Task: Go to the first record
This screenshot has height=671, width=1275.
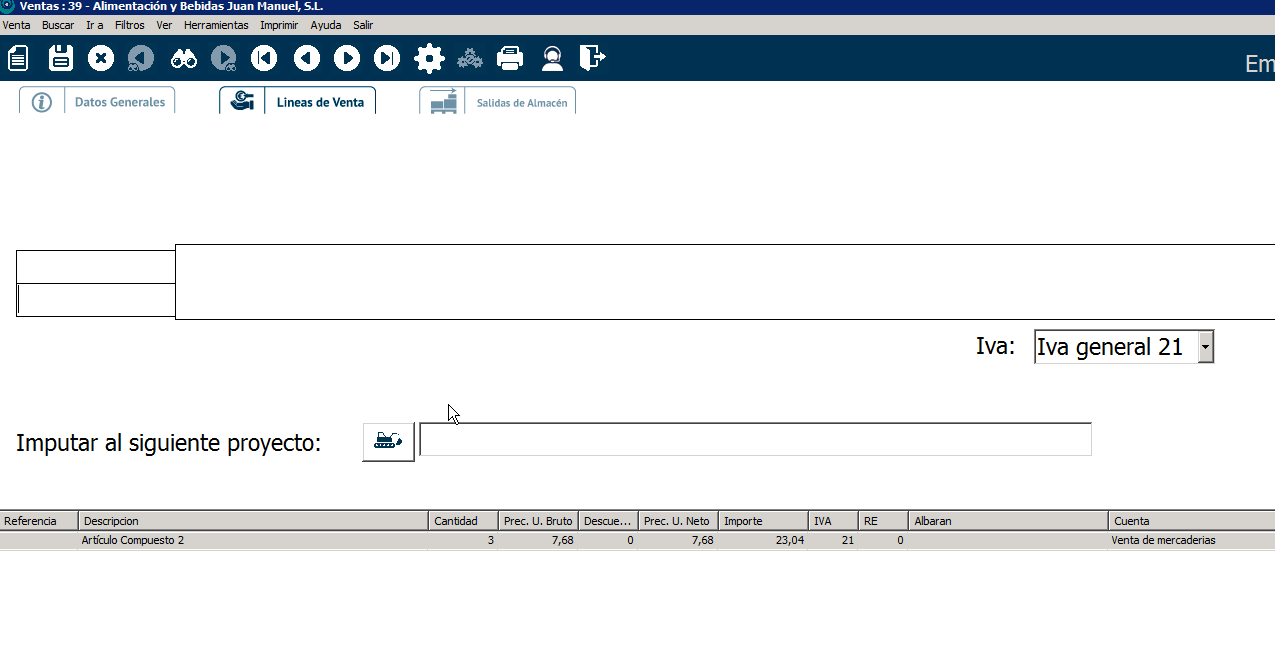Action: 264,58
